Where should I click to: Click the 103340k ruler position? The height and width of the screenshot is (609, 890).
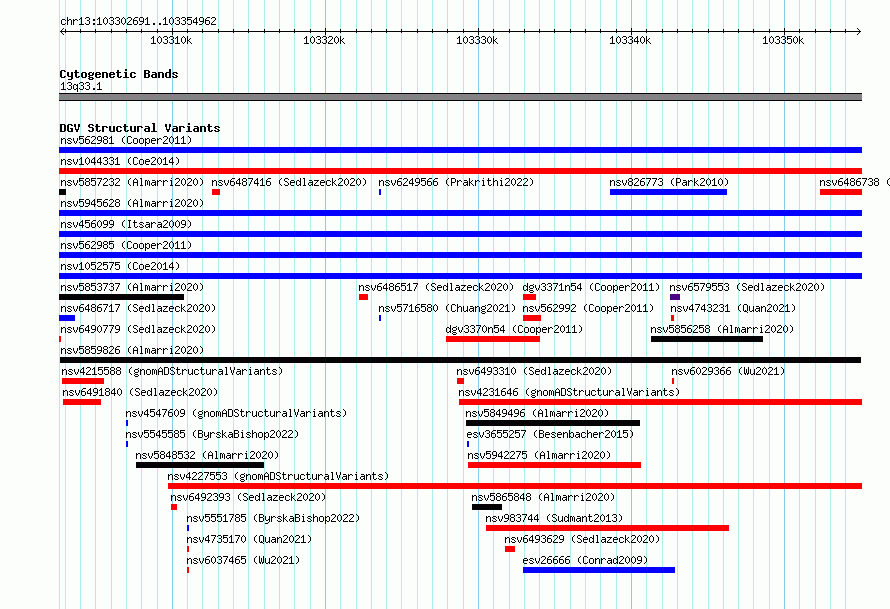pyautogui.click(x=630, y=40)
